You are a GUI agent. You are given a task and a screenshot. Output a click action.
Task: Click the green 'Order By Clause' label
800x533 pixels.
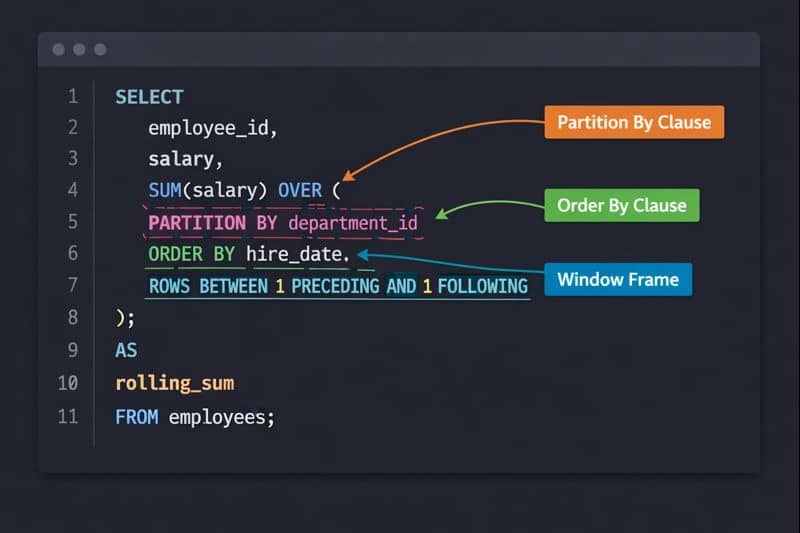pos(622,206)
